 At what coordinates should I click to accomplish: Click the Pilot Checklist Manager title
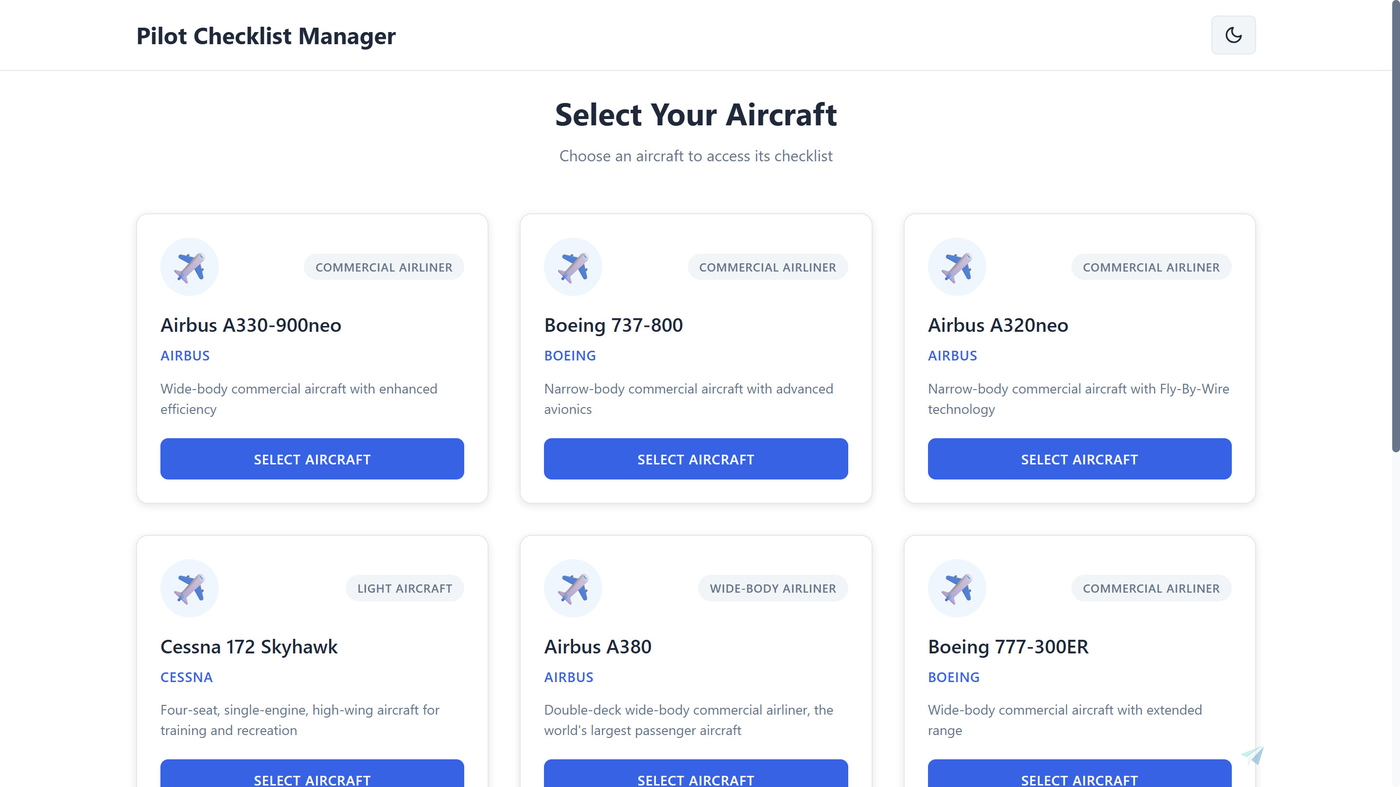click(x=266, y=35)
